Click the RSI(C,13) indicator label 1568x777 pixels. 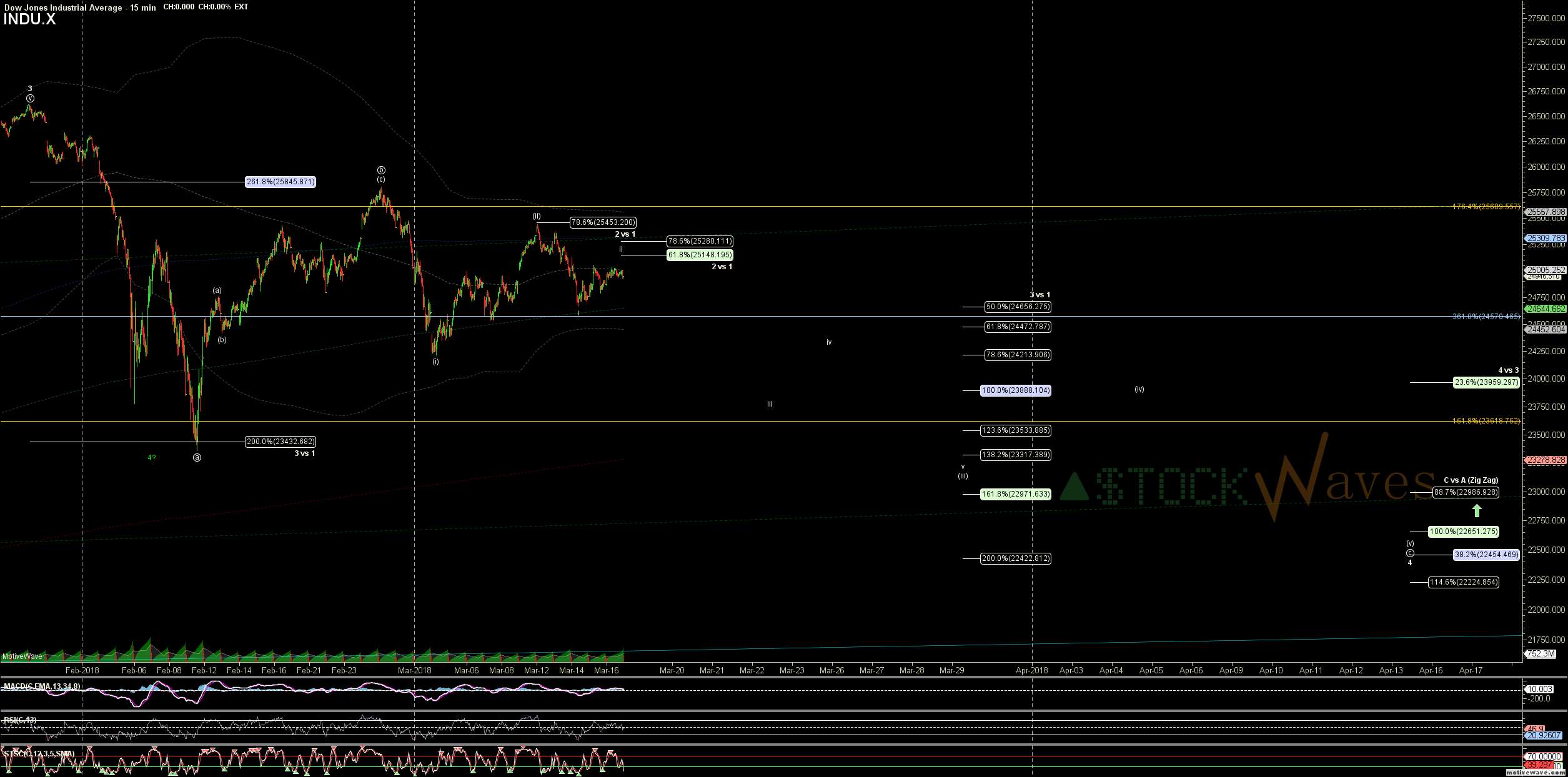tap(20, 720)
